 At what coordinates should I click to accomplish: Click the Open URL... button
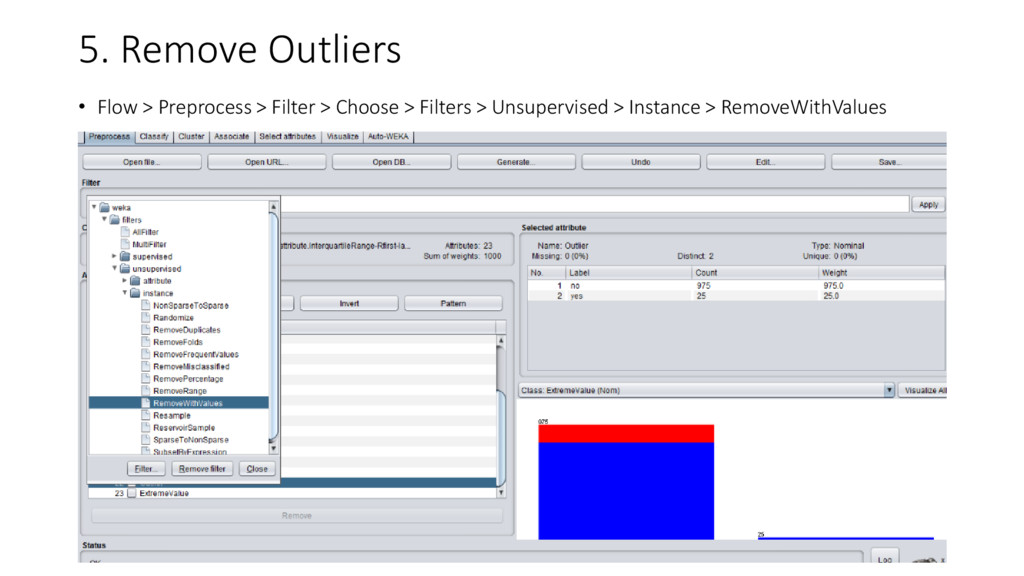coord(266,162)
